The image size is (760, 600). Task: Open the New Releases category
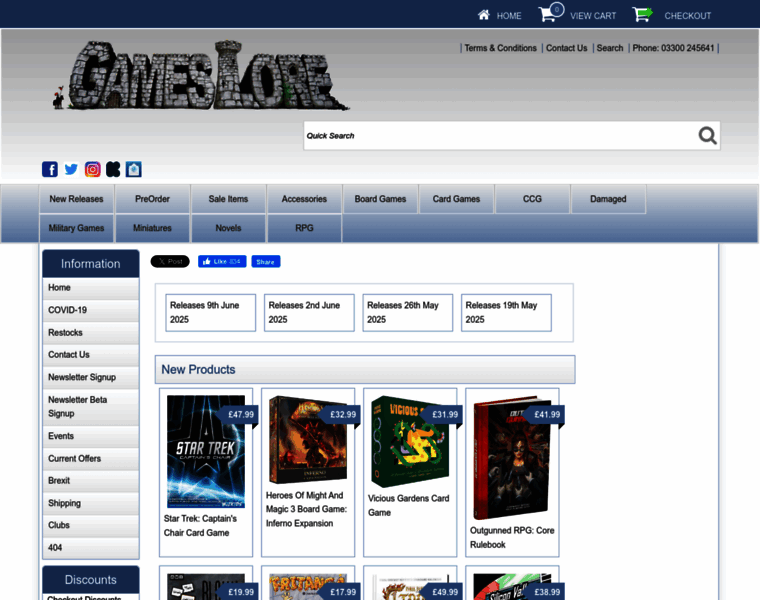[76, 199]
